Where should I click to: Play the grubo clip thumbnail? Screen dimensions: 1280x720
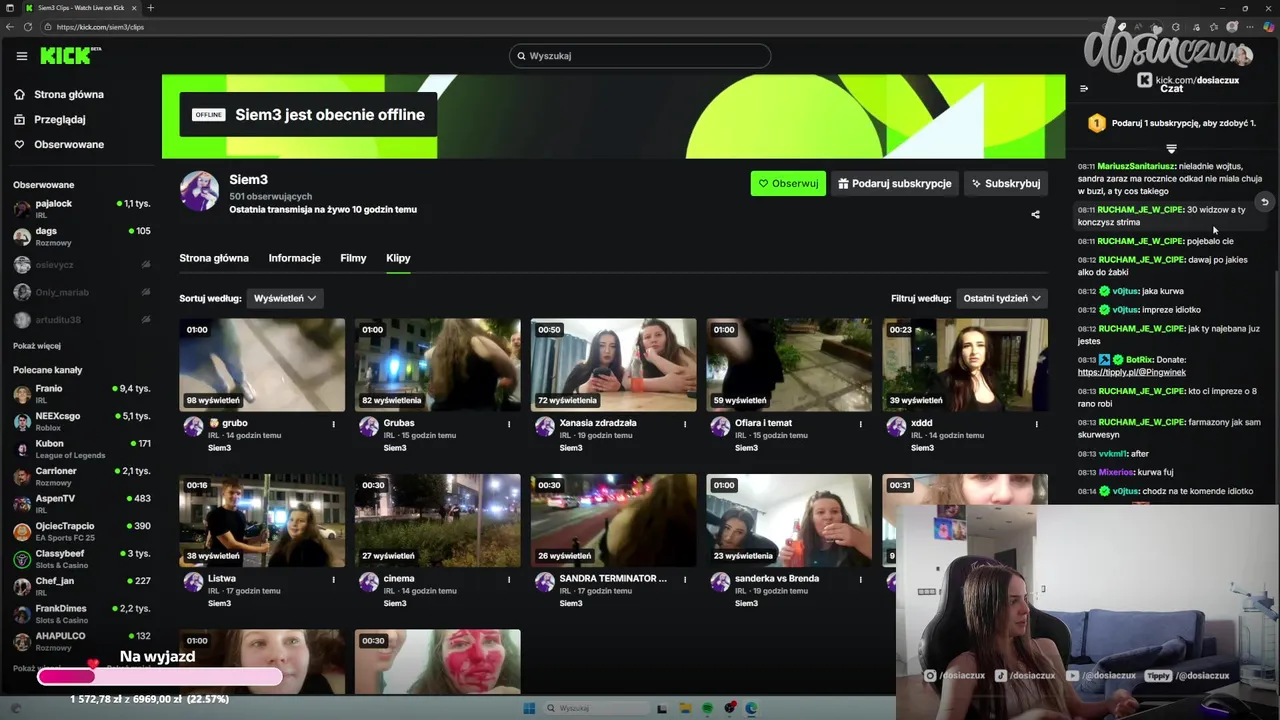click(262, 365)
